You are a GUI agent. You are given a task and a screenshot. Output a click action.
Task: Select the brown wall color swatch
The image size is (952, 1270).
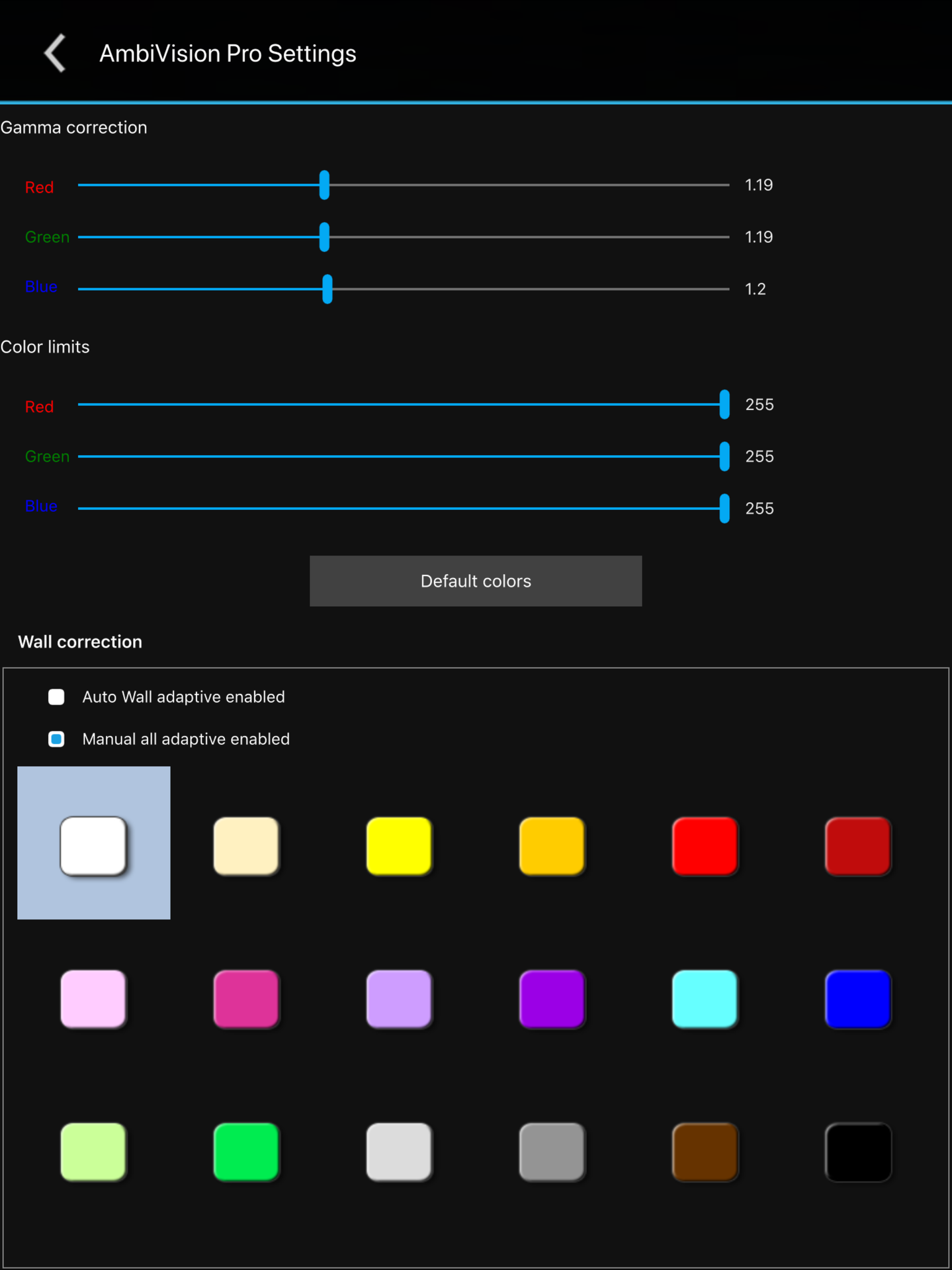coord(705,1152)
